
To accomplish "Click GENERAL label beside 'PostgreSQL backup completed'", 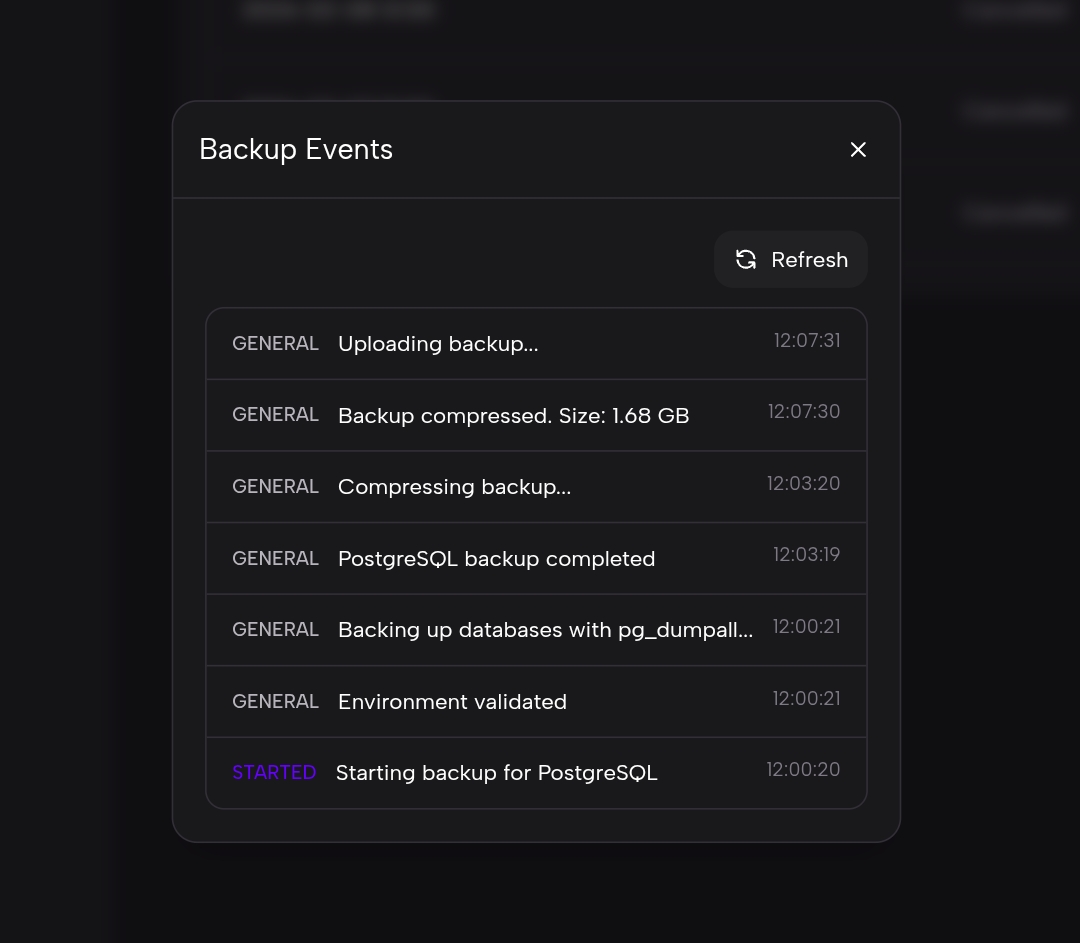I will pyautogui.click(x=275, y=559).
